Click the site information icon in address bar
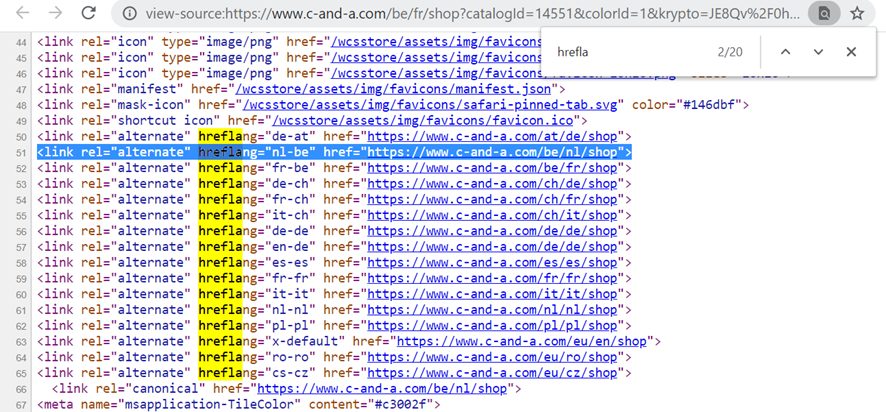Viewport: 886px width, 412px height. click(129, 15)
